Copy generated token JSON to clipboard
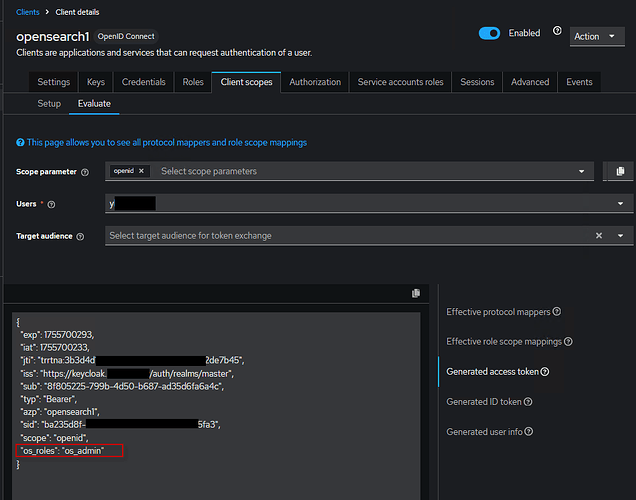 tap(416, 293)
